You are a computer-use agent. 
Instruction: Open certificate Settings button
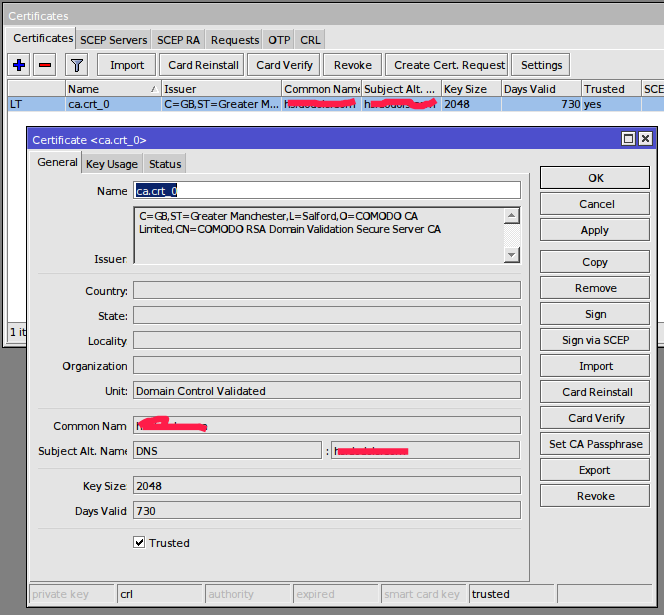(x=541, y=65)
